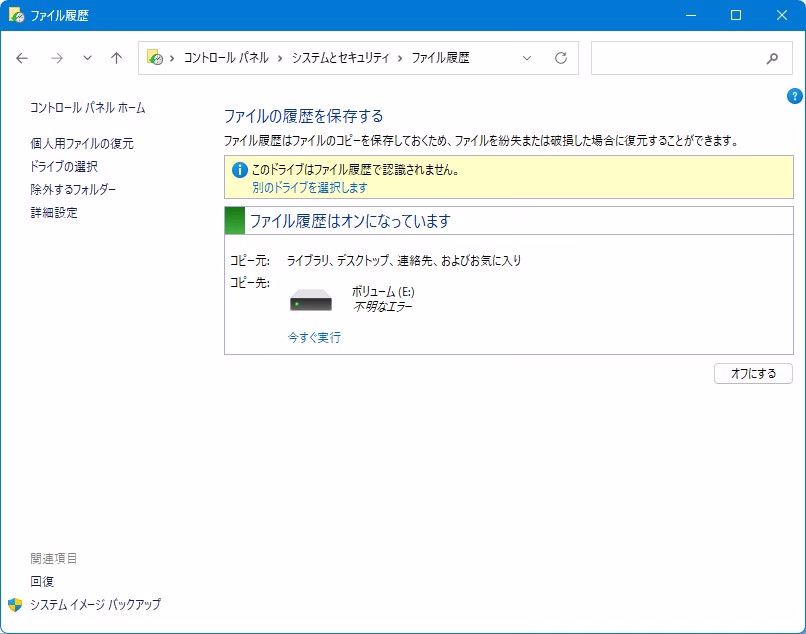Click the refresh button in address bar
Viewport: 806px width, 634px height.
pos(561,58)
